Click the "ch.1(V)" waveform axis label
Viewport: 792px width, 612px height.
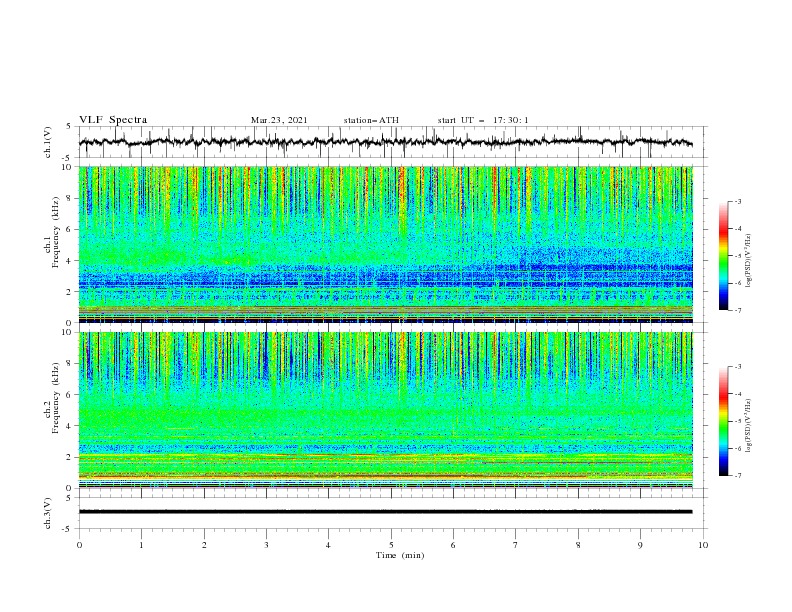point(48,142)
